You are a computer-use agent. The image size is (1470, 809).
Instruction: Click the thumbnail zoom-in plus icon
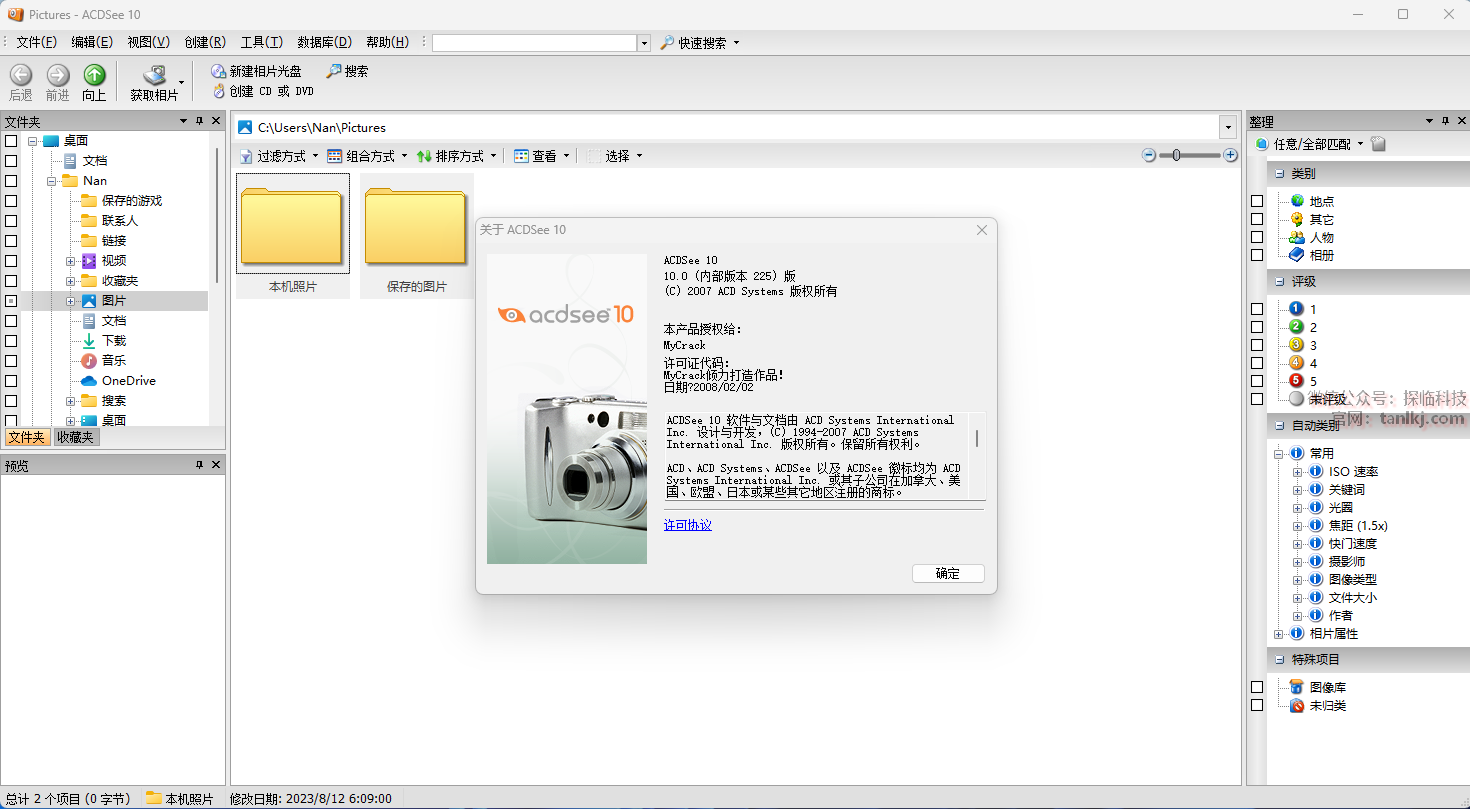(1231, 155)
